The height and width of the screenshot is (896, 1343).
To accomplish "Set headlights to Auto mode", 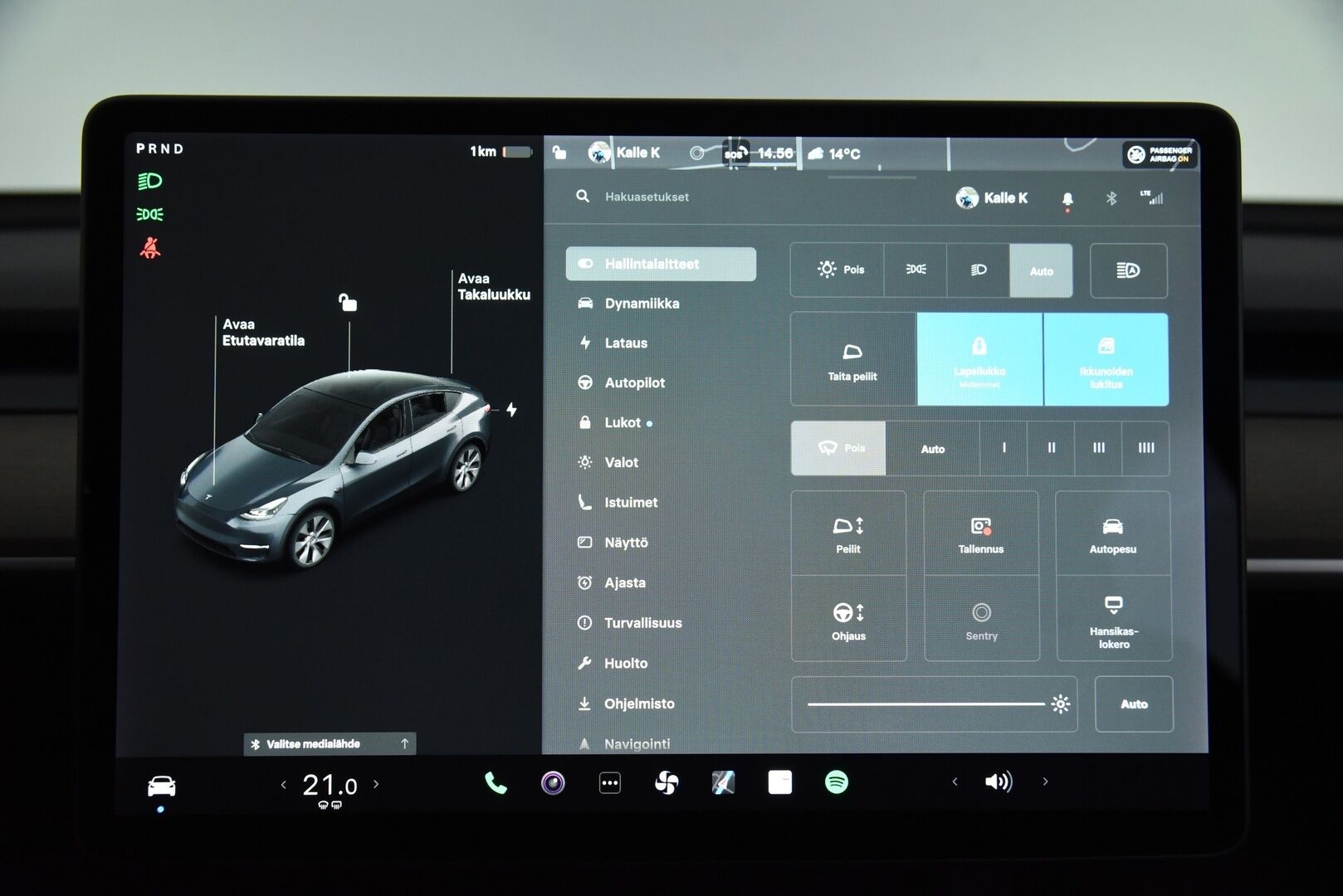I will pyautogui.click(x=1041, y=271).
